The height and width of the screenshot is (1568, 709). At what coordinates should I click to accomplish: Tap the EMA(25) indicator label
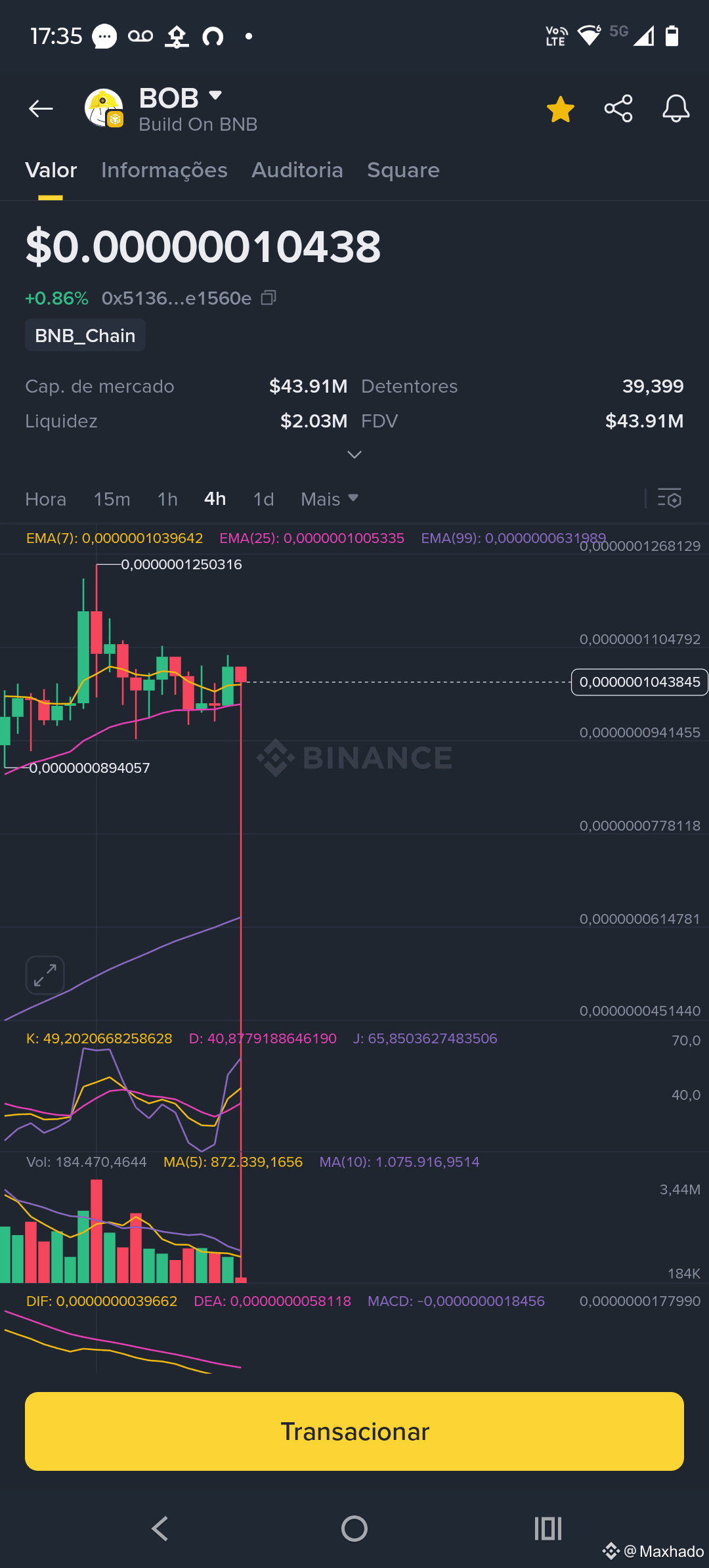tap(312, 538)
